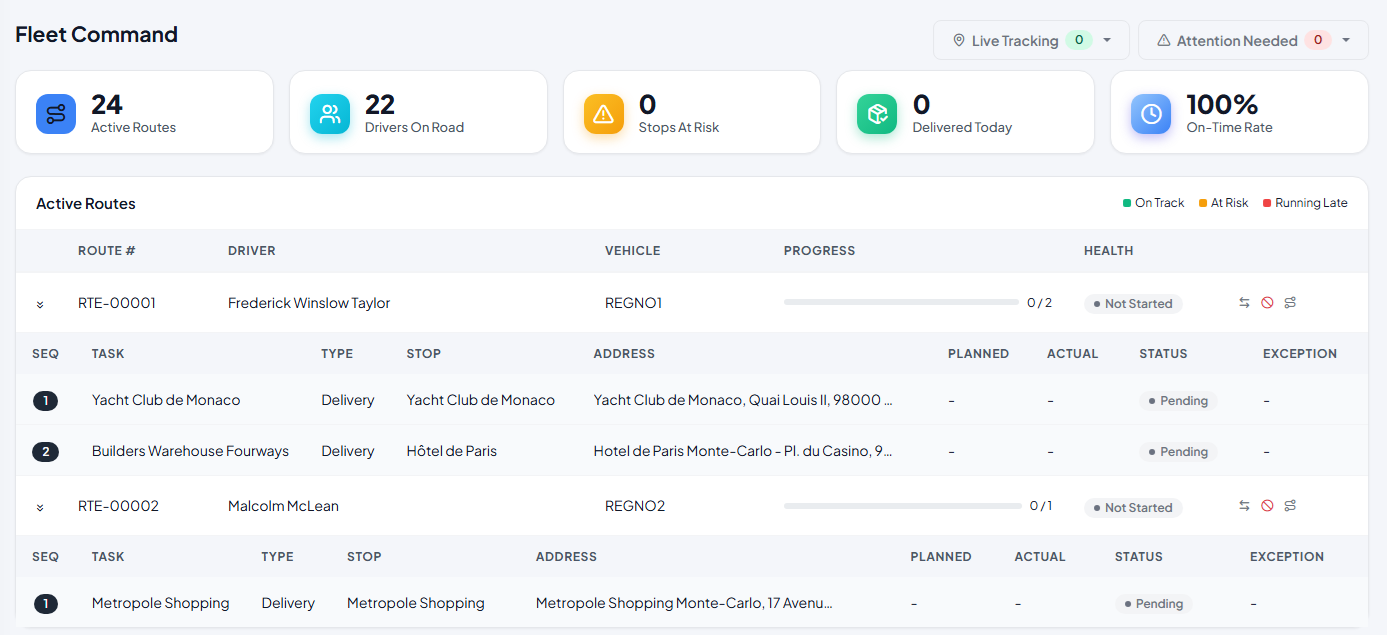The height and width of the screenshot is (635, 1387).
Task: Click vehicle REGNO2
Action: (635, 506)
